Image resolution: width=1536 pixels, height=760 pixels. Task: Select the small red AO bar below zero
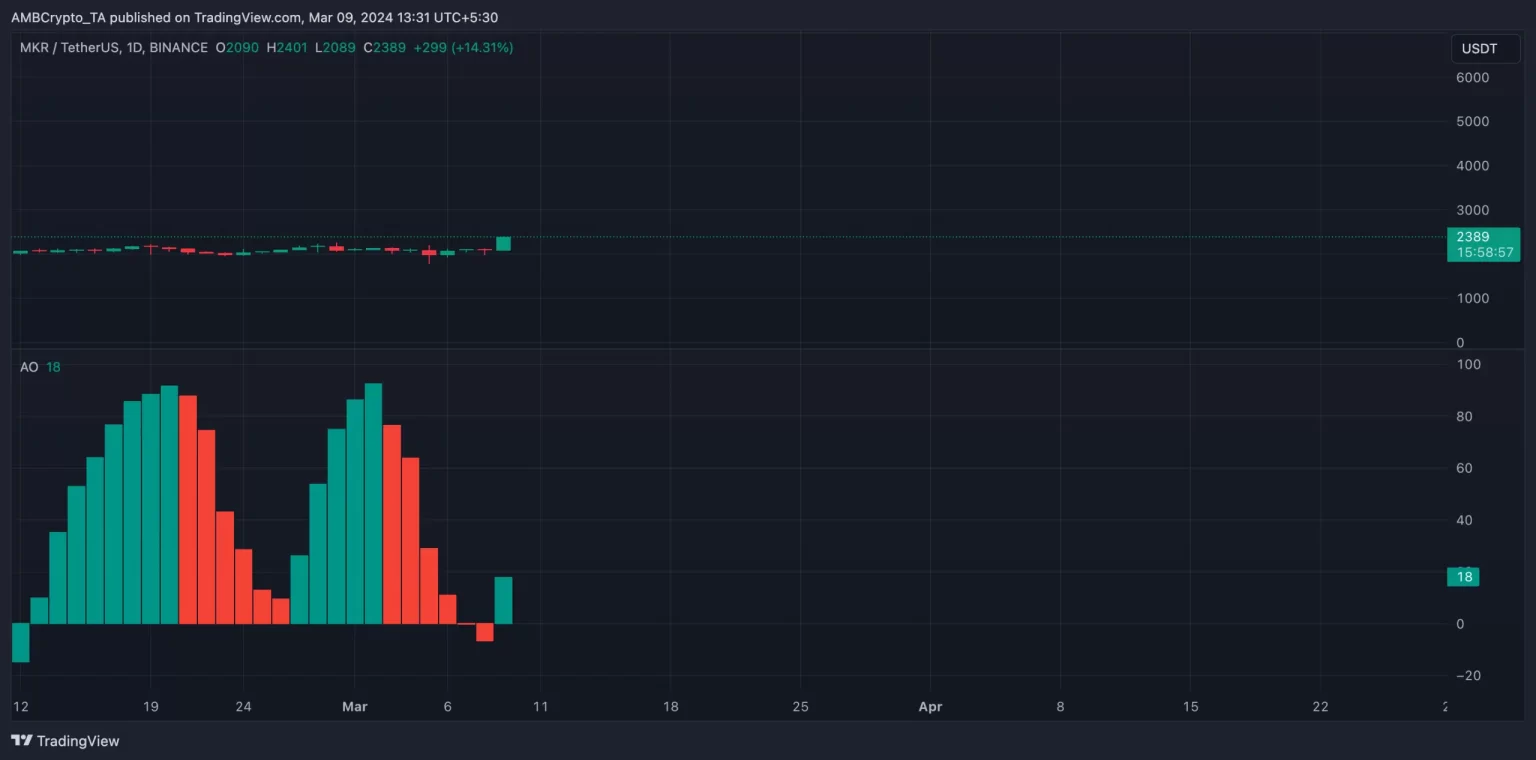tap(485, 632)
